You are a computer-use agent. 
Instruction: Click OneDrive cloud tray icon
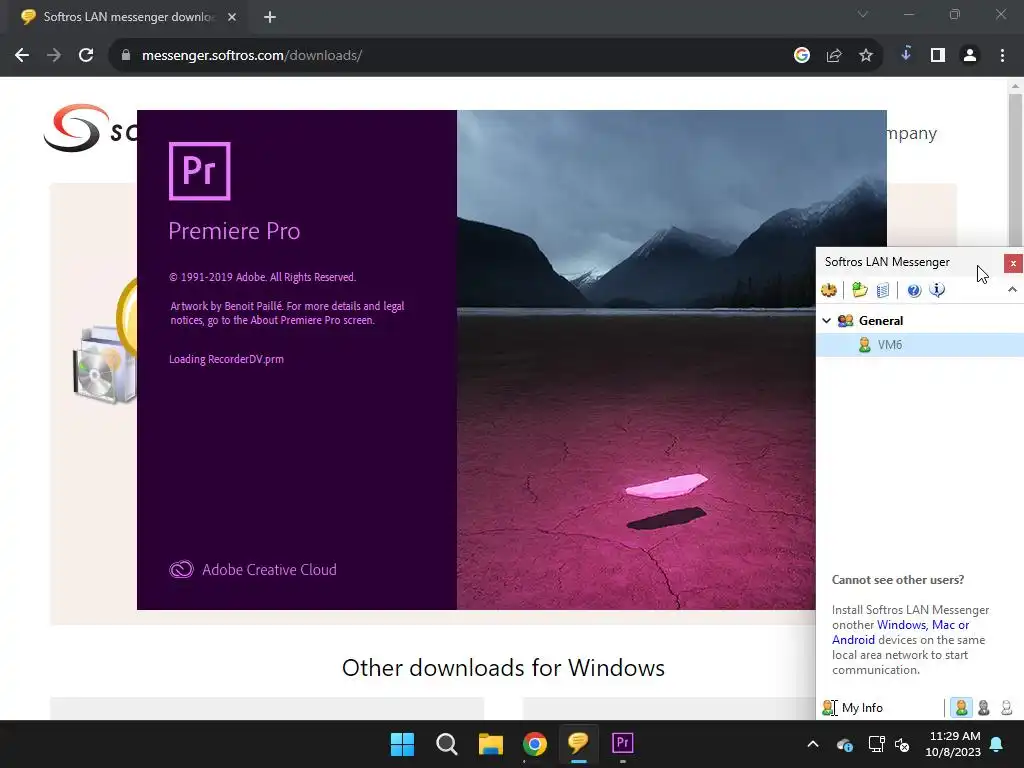844,744
